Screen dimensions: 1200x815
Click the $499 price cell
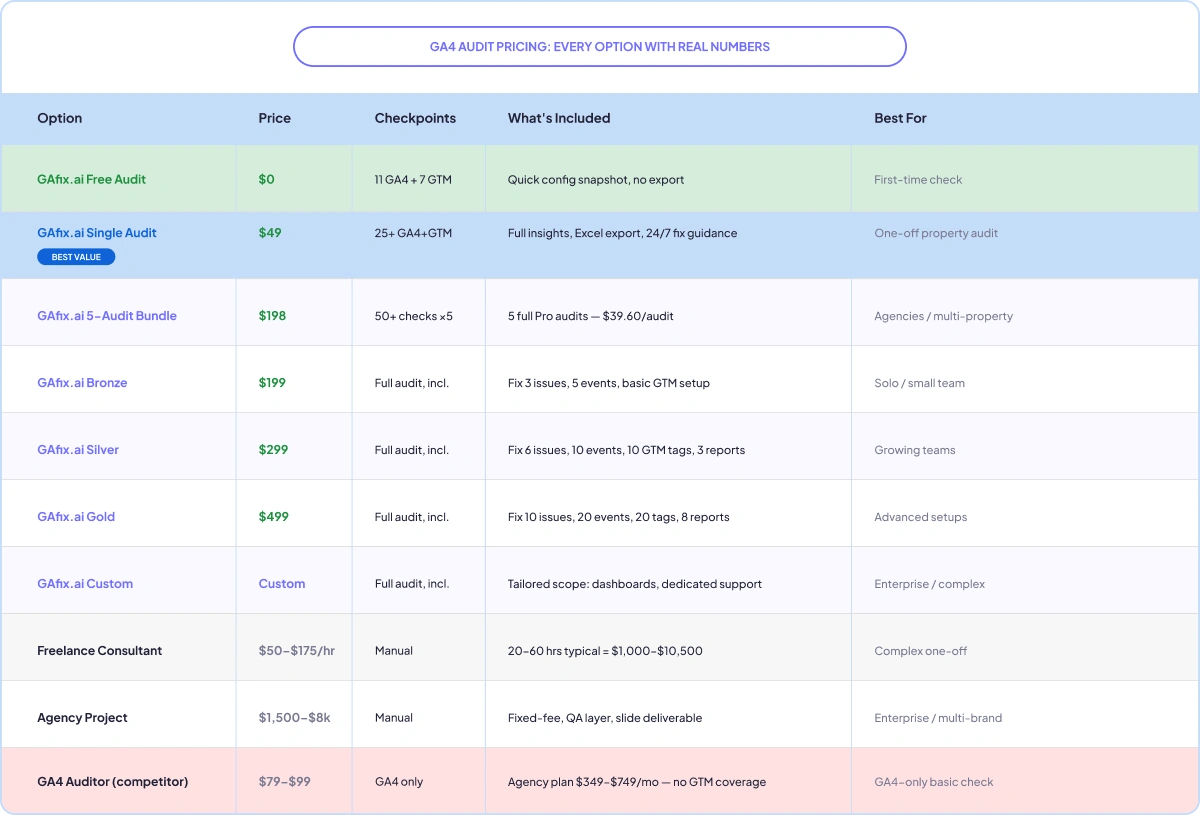pos(273,517)
